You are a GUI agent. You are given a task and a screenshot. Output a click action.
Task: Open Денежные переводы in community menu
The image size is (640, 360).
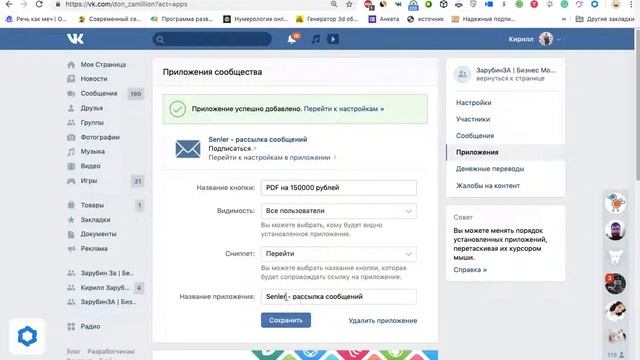(490, 169)
